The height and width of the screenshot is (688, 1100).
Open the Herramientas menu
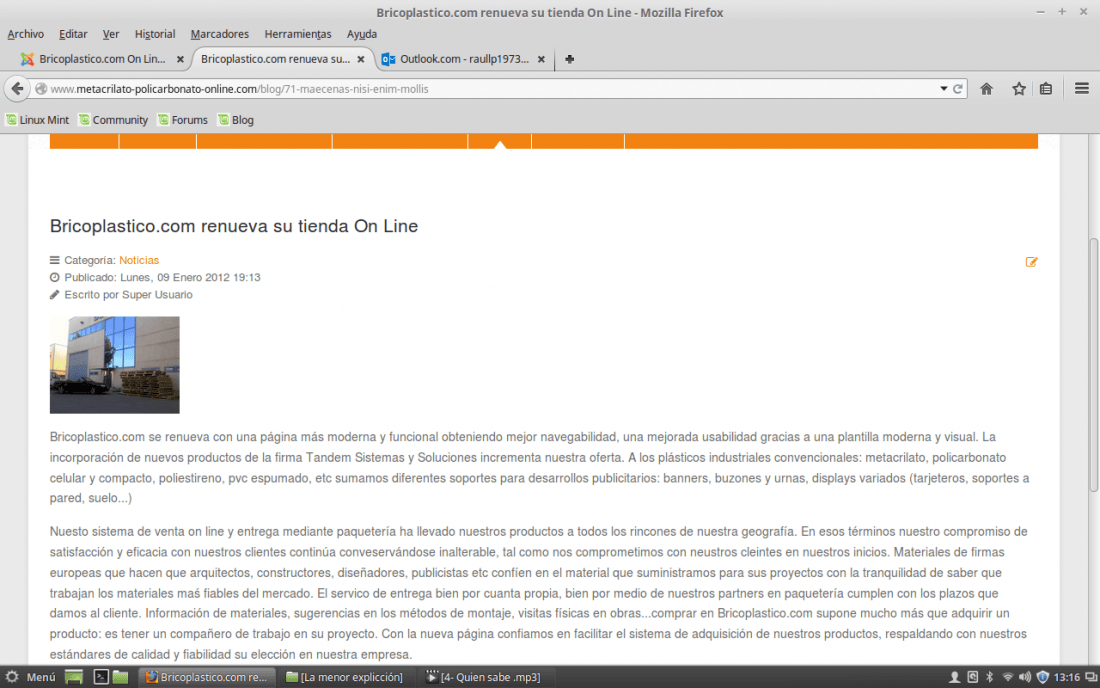pyautogui.click(x=297, y=34)
